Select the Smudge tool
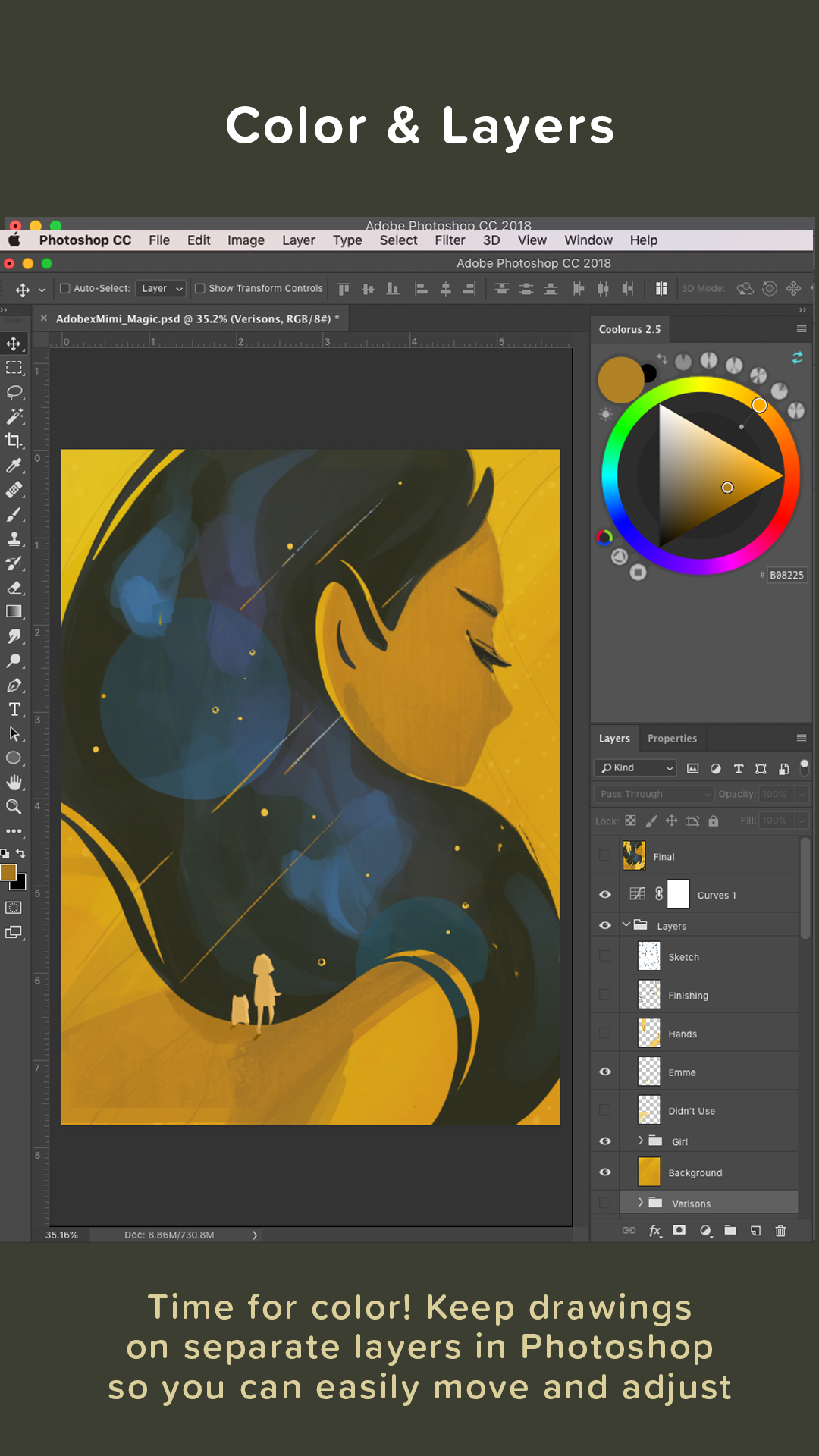Screen dimensions: 819x1456 point(14,635)
